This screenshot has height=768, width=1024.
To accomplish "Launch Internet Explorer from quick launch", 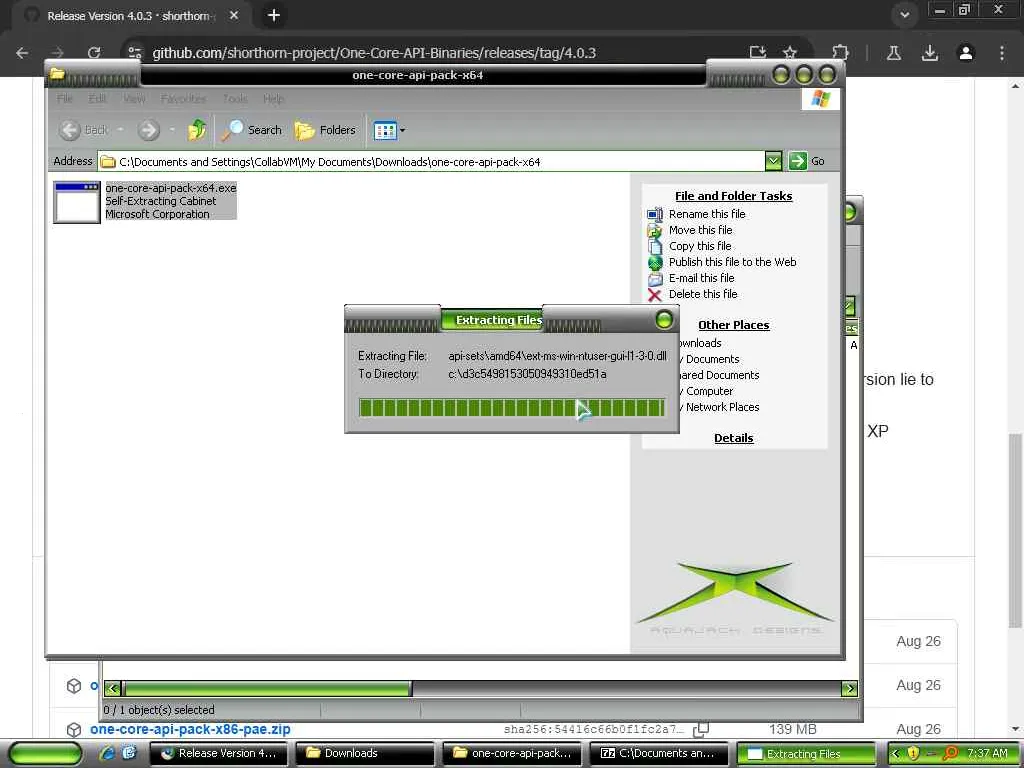I will (107, 753).
